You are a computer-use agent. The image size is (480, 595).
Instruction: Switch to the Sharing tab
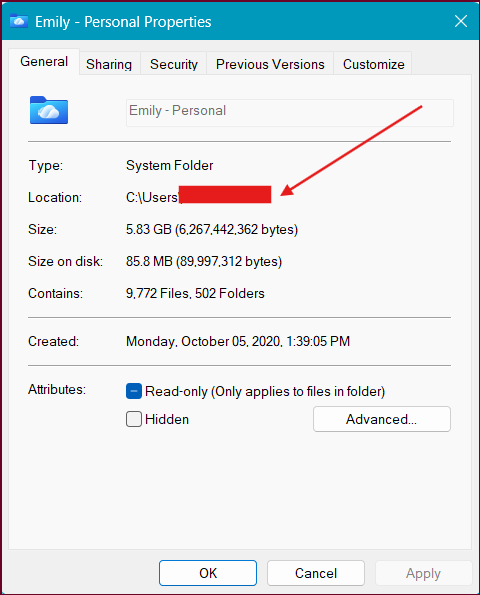(109, 64)
